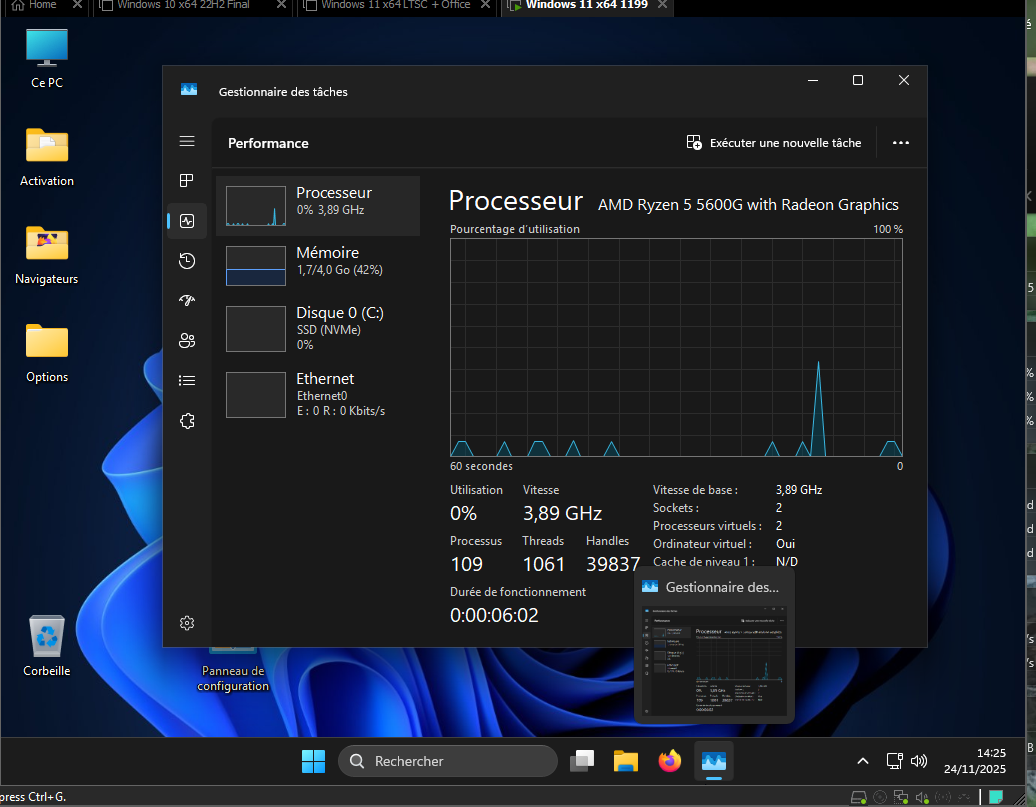Select the Ethernet performance entry

tap(318, 394)
